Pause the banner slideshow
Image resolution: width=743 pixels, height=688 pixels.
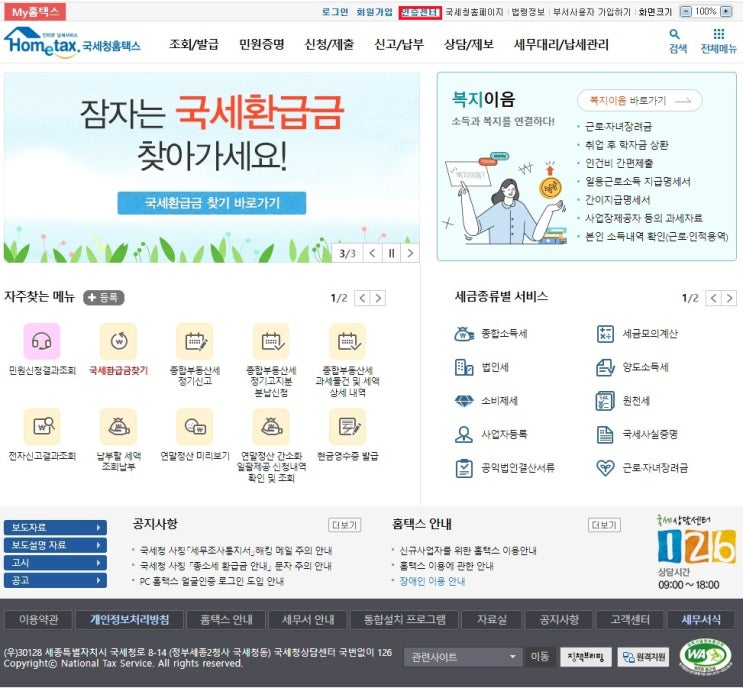pos(391,253)
